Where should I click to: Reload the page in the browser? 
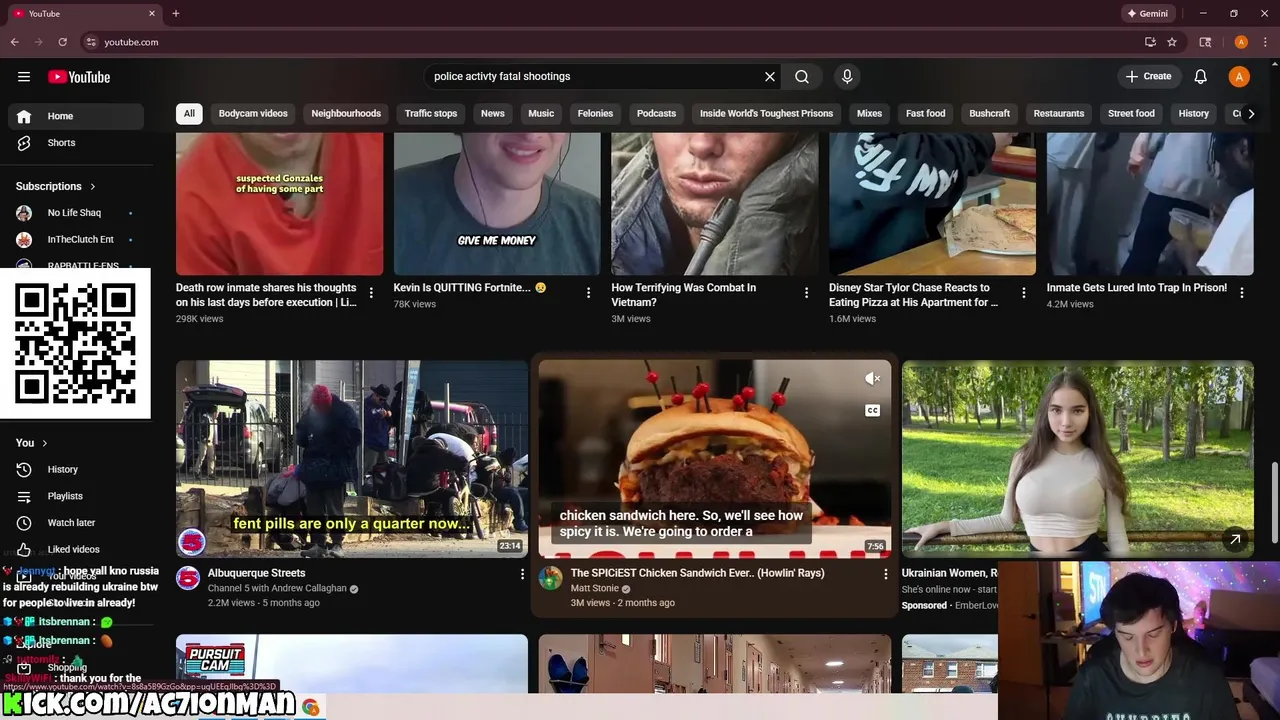click(62, 42)
